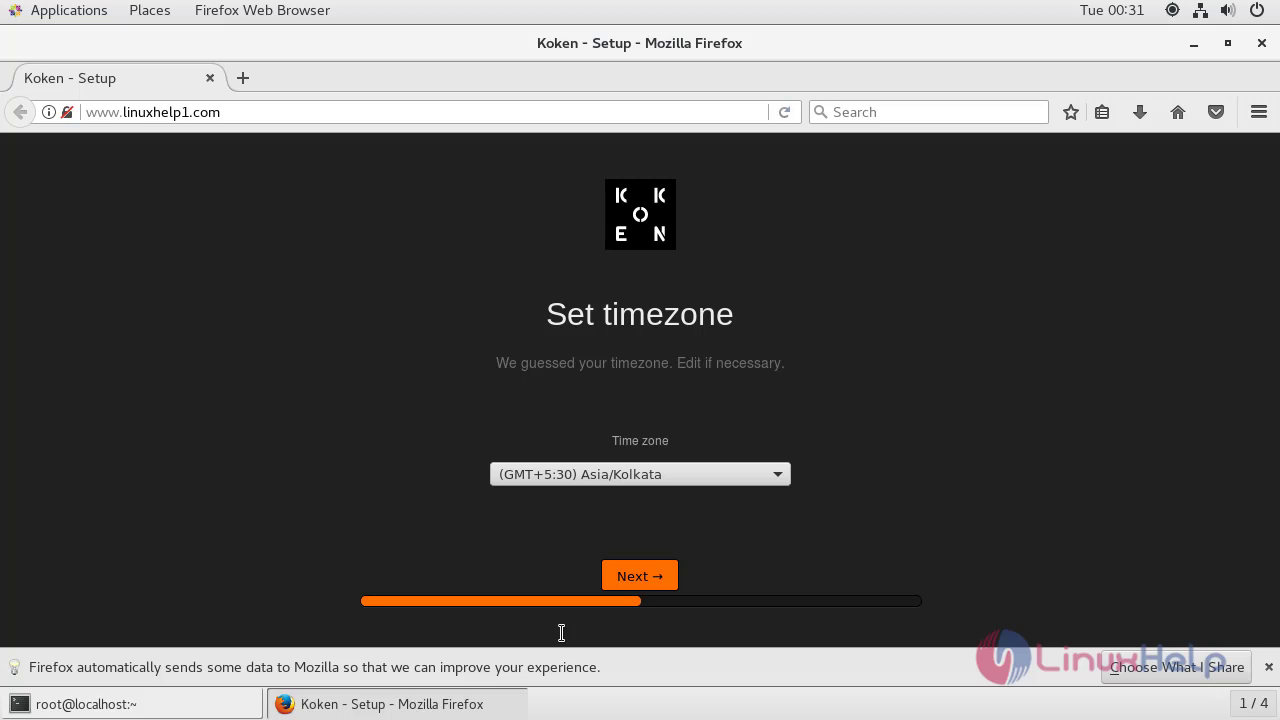Click the Applications menu foot icon
1280x720 pixels.
15,10
